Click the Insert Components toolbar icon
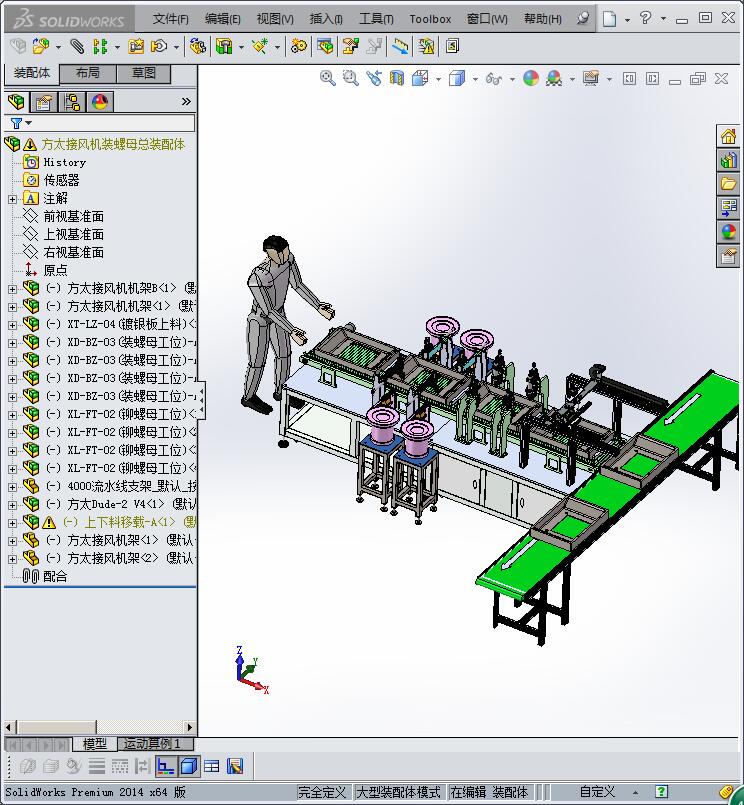Viewport: 744px width, 805px height. 41,47
